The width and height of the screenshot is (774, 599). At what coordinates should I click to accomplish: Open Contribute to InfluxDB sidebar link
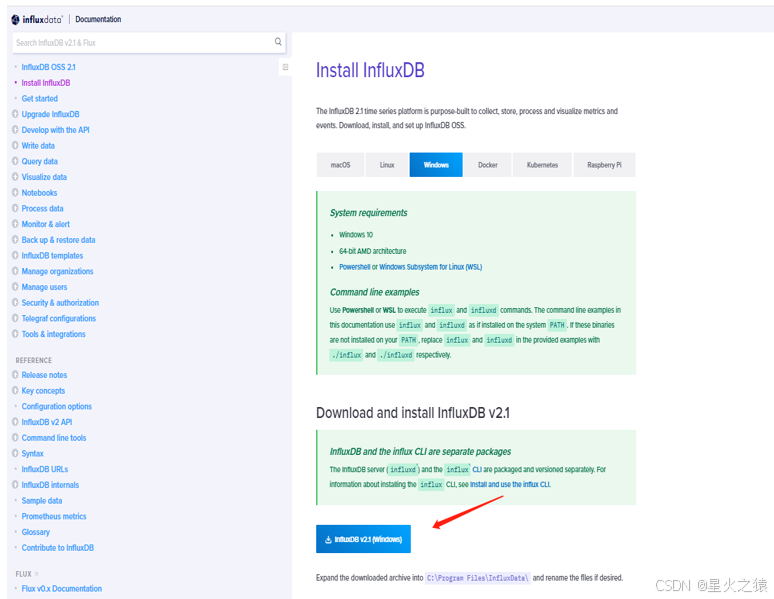58,548
